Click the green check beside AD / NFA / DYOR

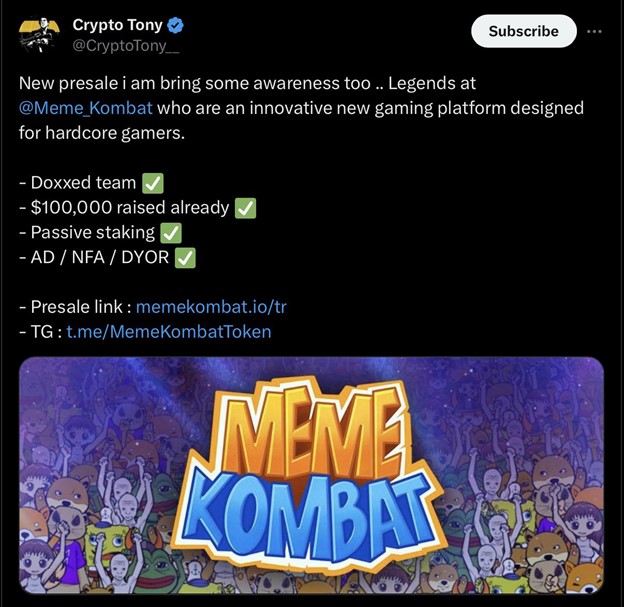[185, 258]
